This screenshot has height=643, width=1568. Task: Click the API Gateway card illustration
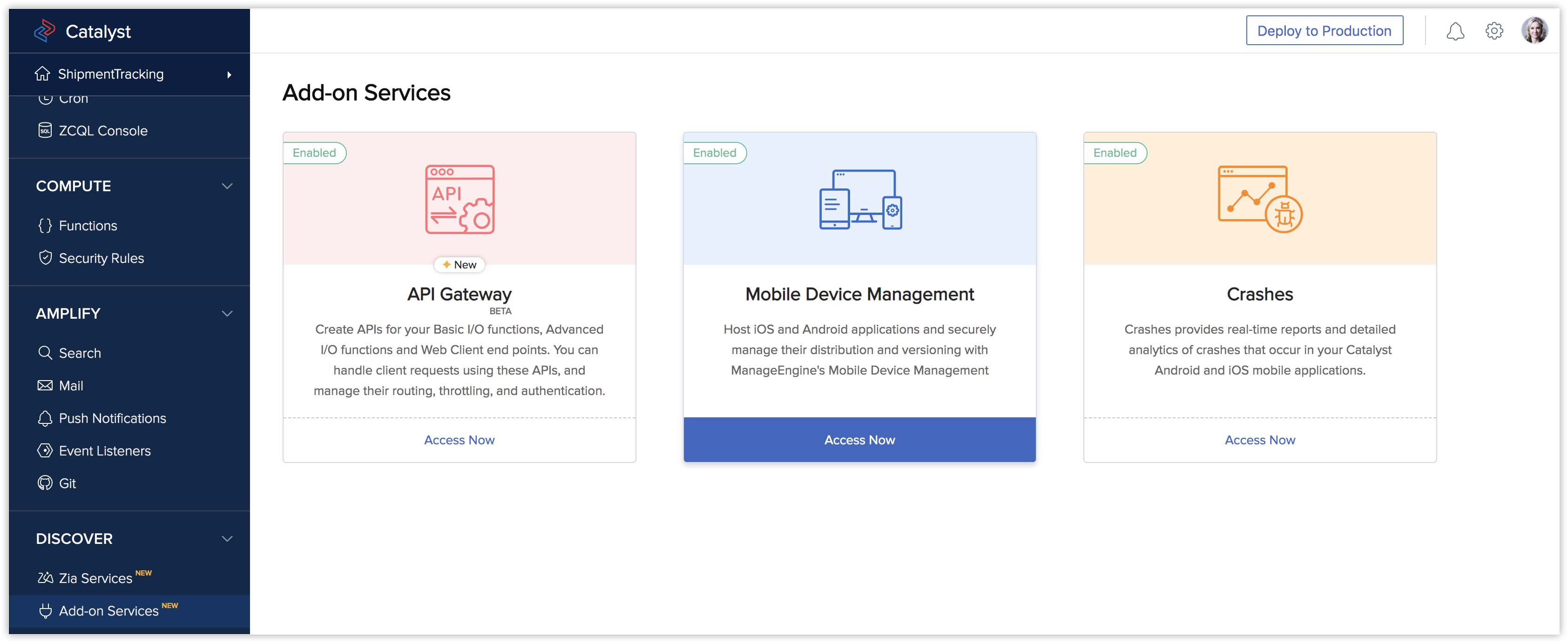[460, 200]
